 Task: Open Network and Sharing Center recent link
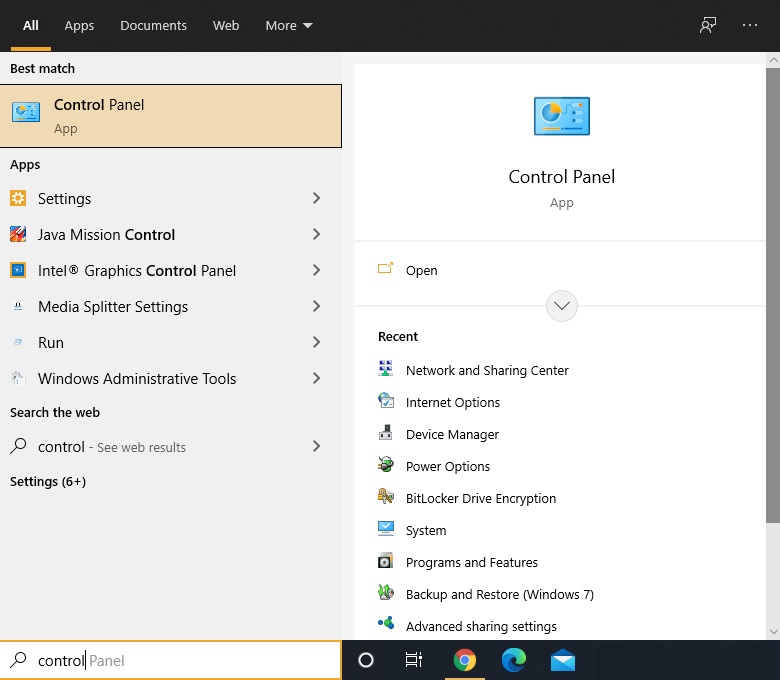pyautogui.click(x=487, y=371)
